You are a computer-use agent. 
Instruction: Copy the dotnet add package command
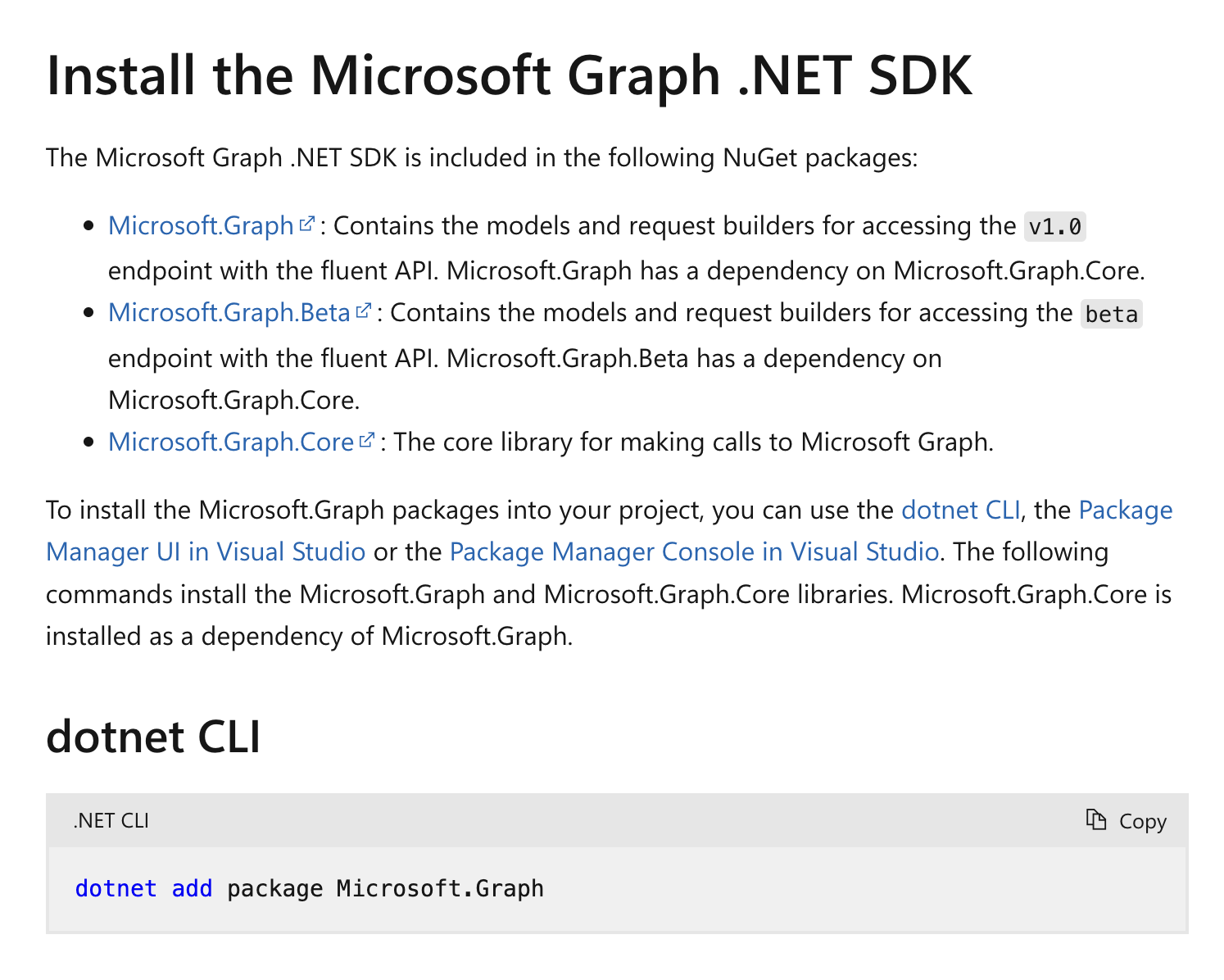click(x=1126, y=820)
